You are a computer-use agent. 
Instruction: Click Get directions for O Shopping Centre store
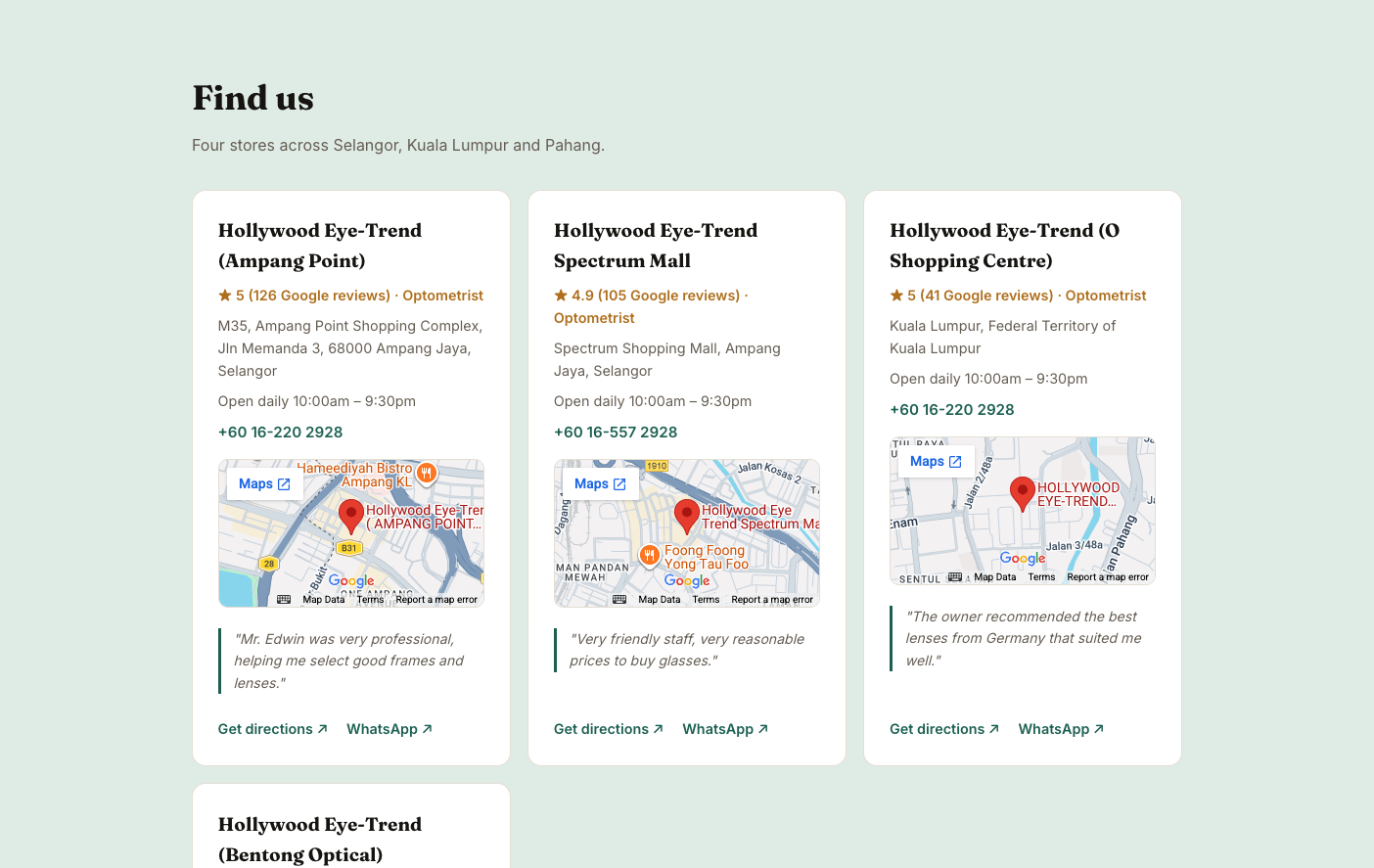tap(943, 729)
